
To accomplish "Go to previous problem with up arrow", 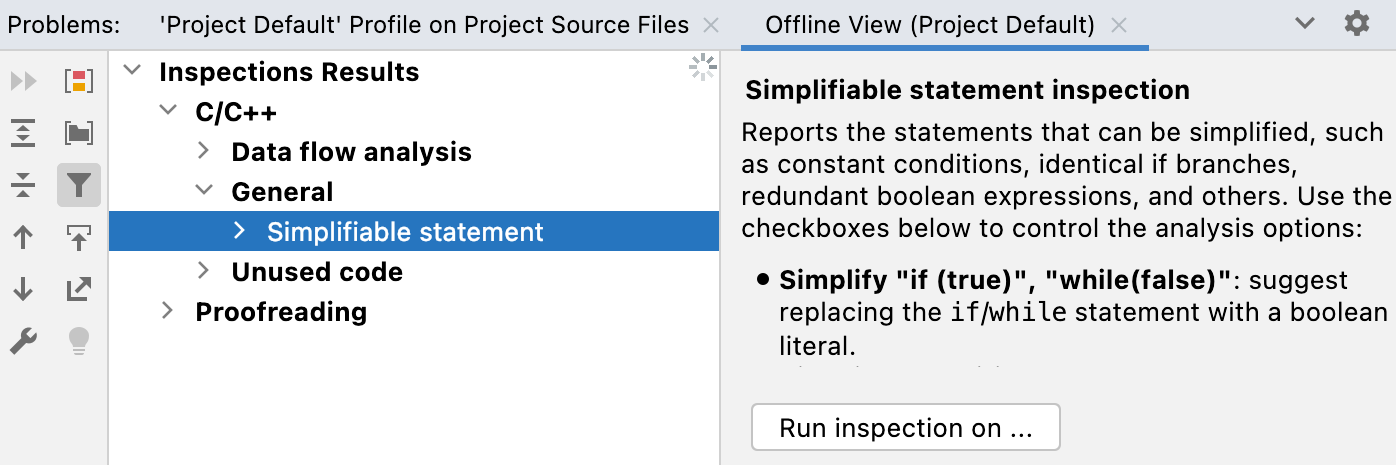I will click(x=23, y=238).
